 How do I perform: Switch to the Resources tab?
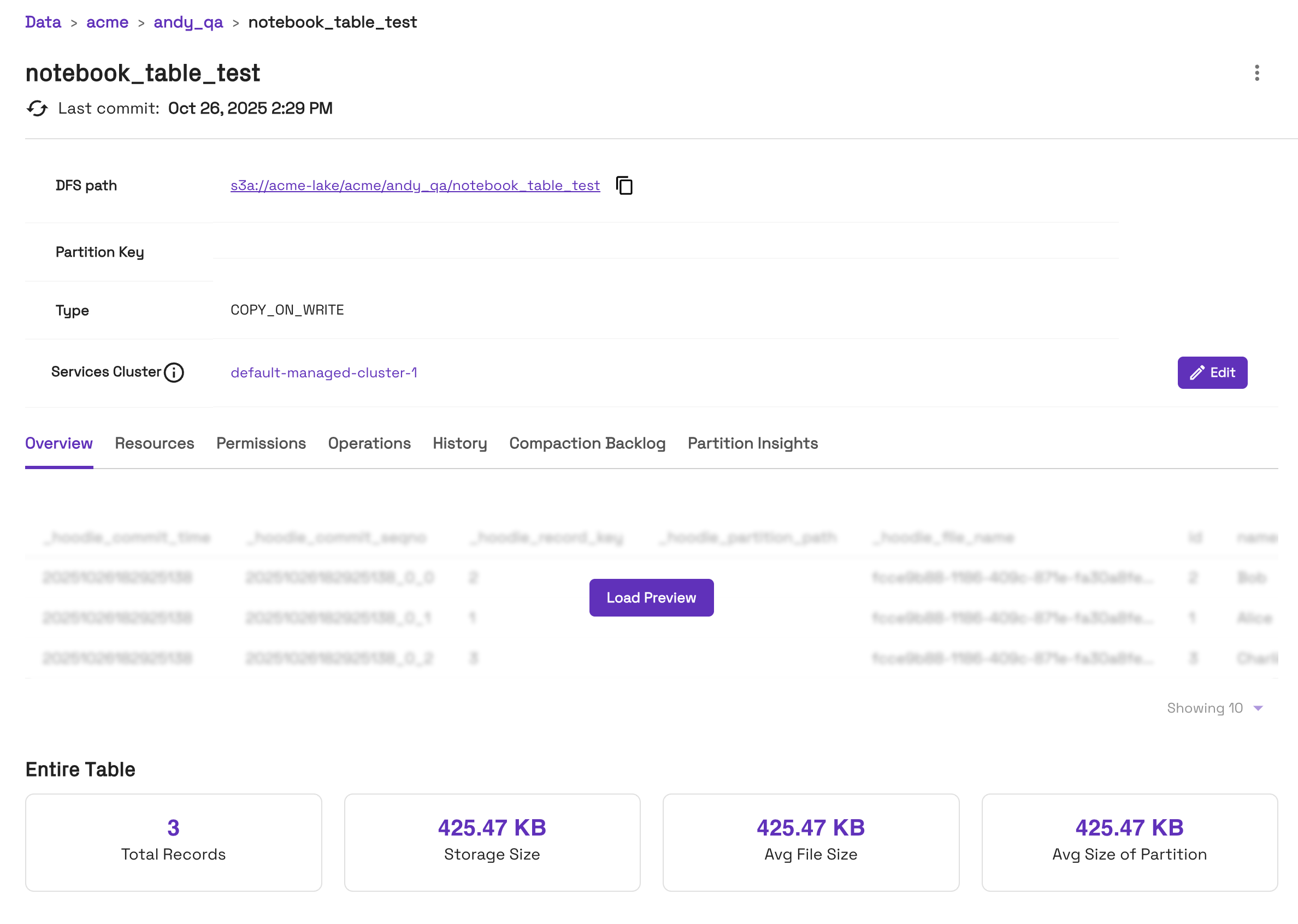point(154,443)
